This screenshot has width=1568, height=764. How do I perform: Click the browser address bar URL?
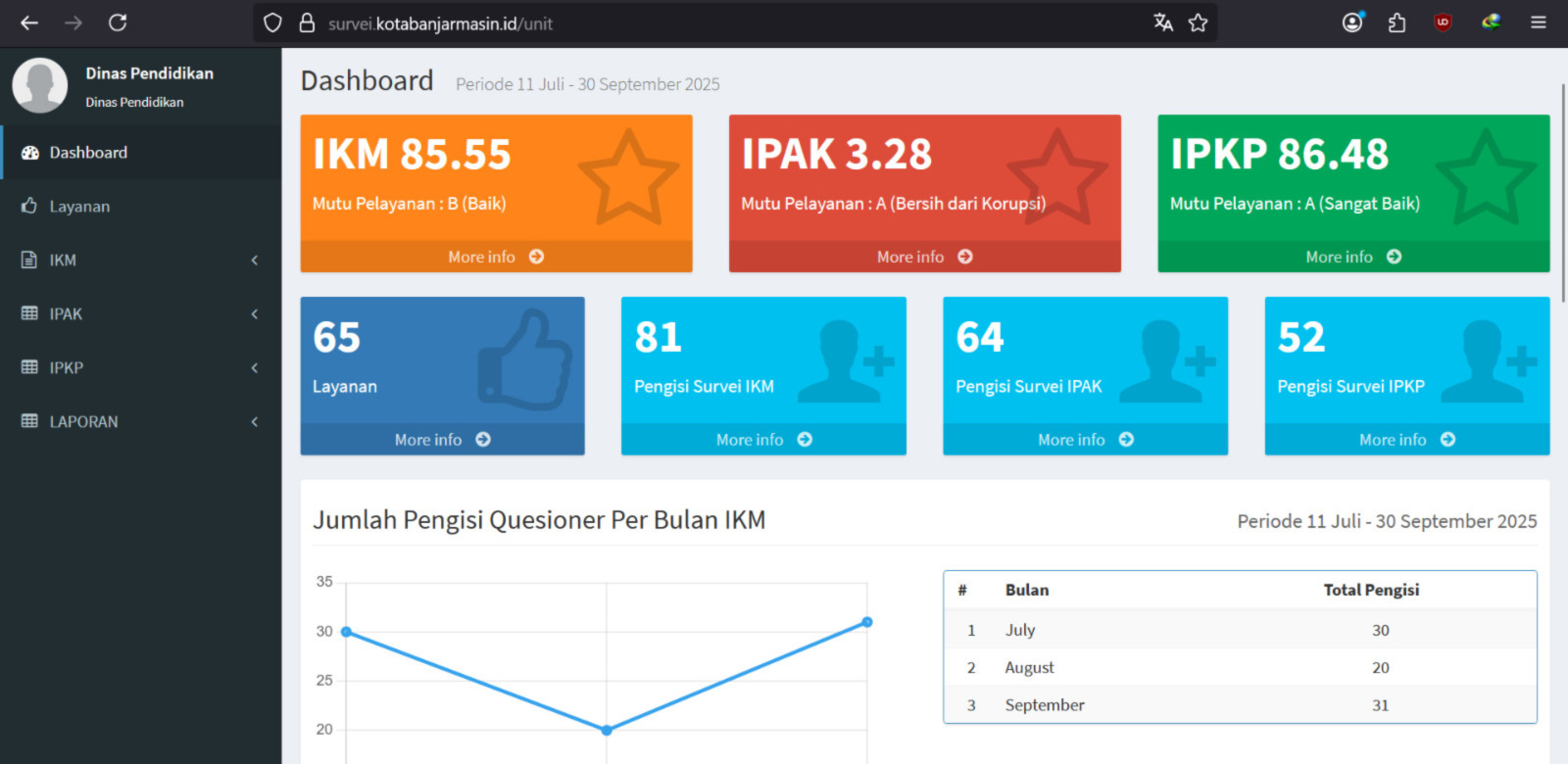click(441, 24)
